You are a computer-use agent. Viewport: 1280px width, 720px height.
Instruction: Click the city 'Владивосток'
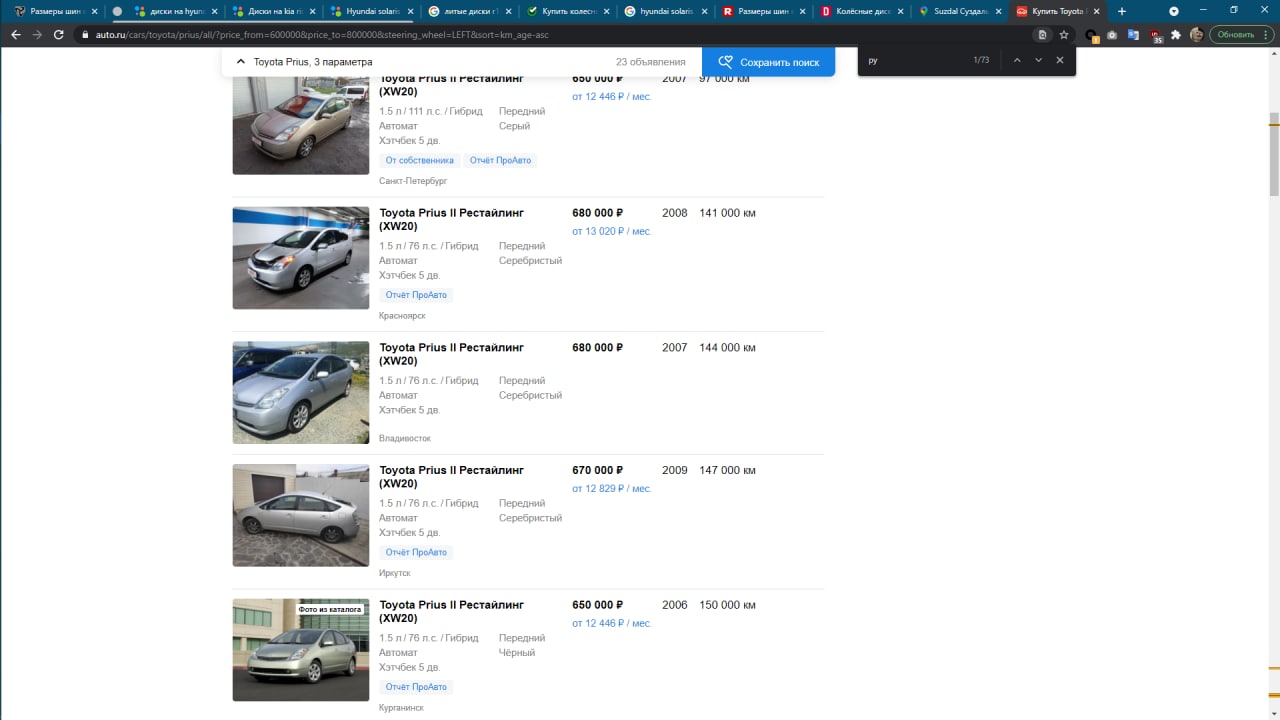click(405, 438)
